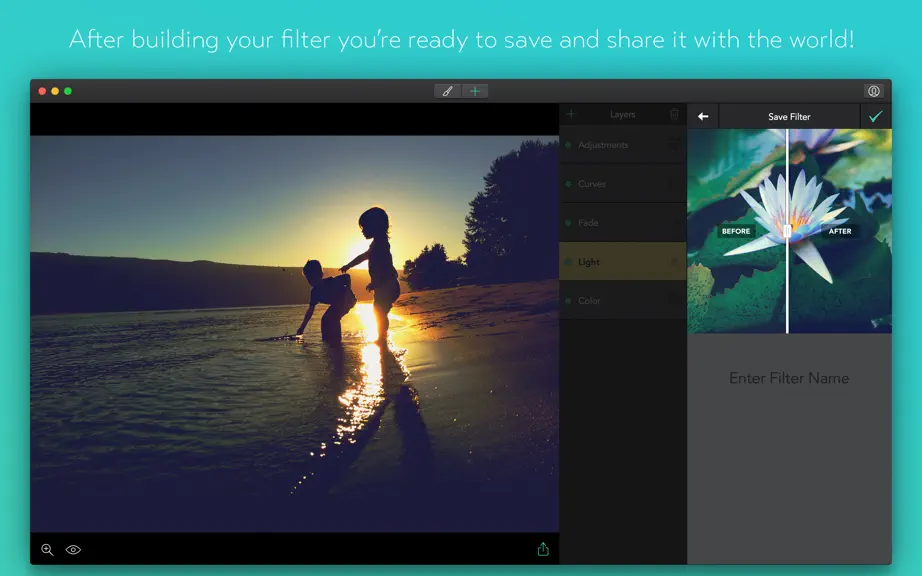Viewport: 922px width, 576px height.
Task: Click the before/after divider handle
Action: (x=787, y=231)
